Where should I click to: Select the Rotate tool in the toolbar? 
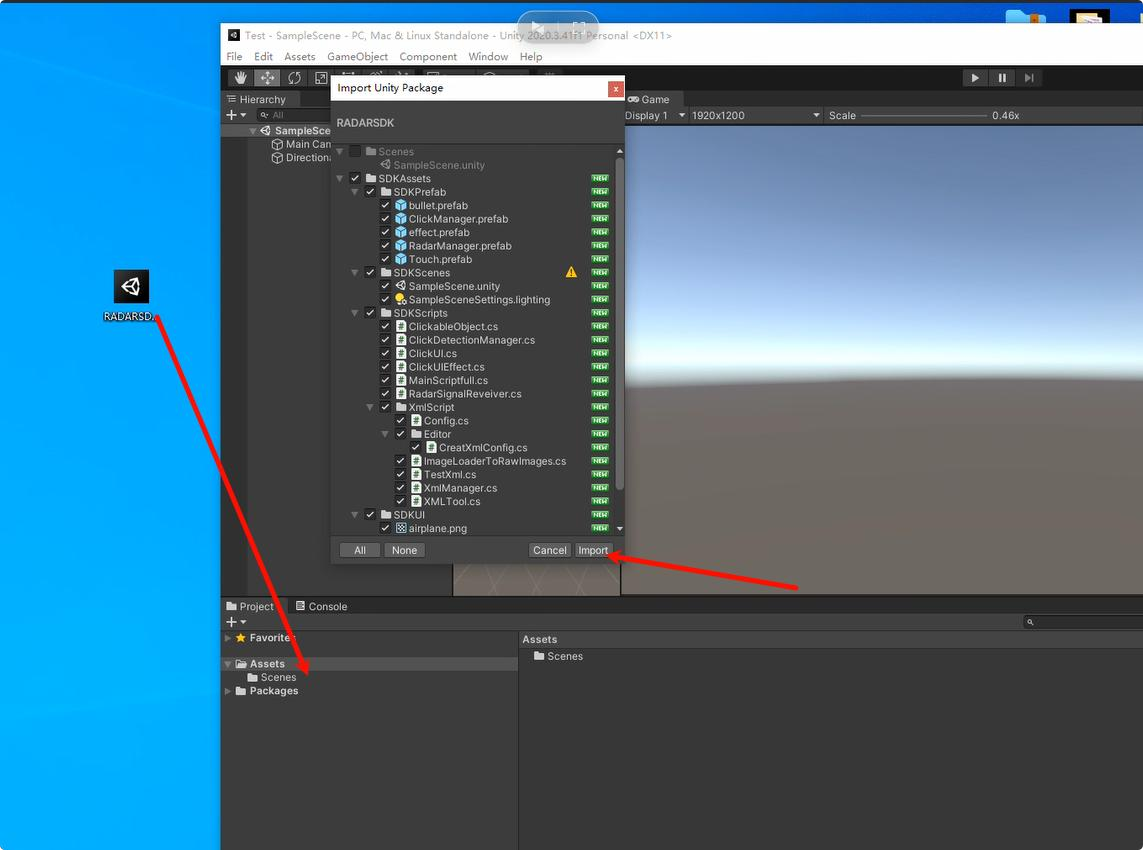pyautogui.click(x=294, y=77)
